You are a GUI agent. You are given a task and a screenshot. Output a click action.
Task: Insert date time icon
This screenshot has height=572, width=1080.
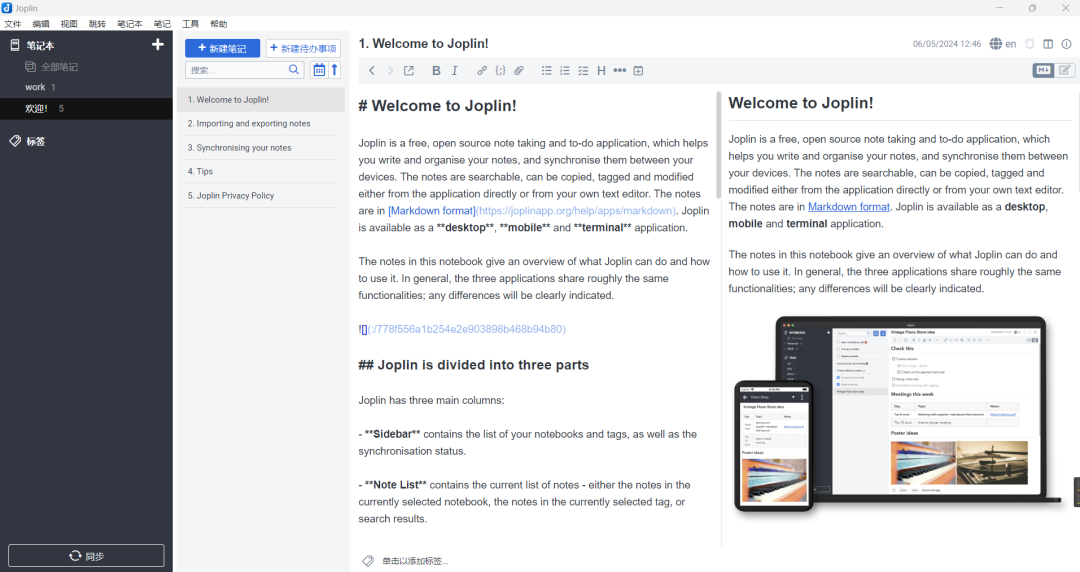638,70
